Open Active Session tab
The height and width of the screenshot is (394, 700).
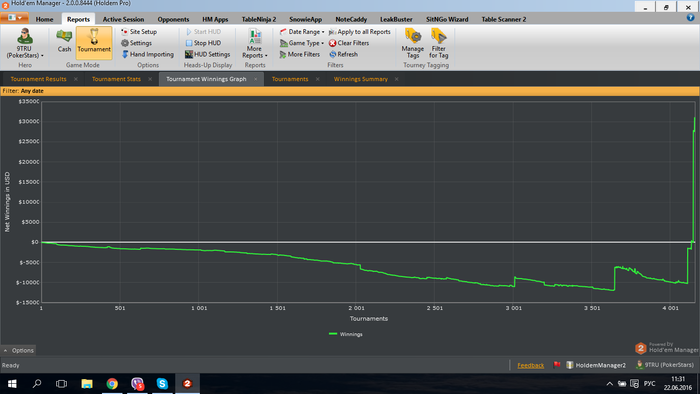tap(123, 19)
